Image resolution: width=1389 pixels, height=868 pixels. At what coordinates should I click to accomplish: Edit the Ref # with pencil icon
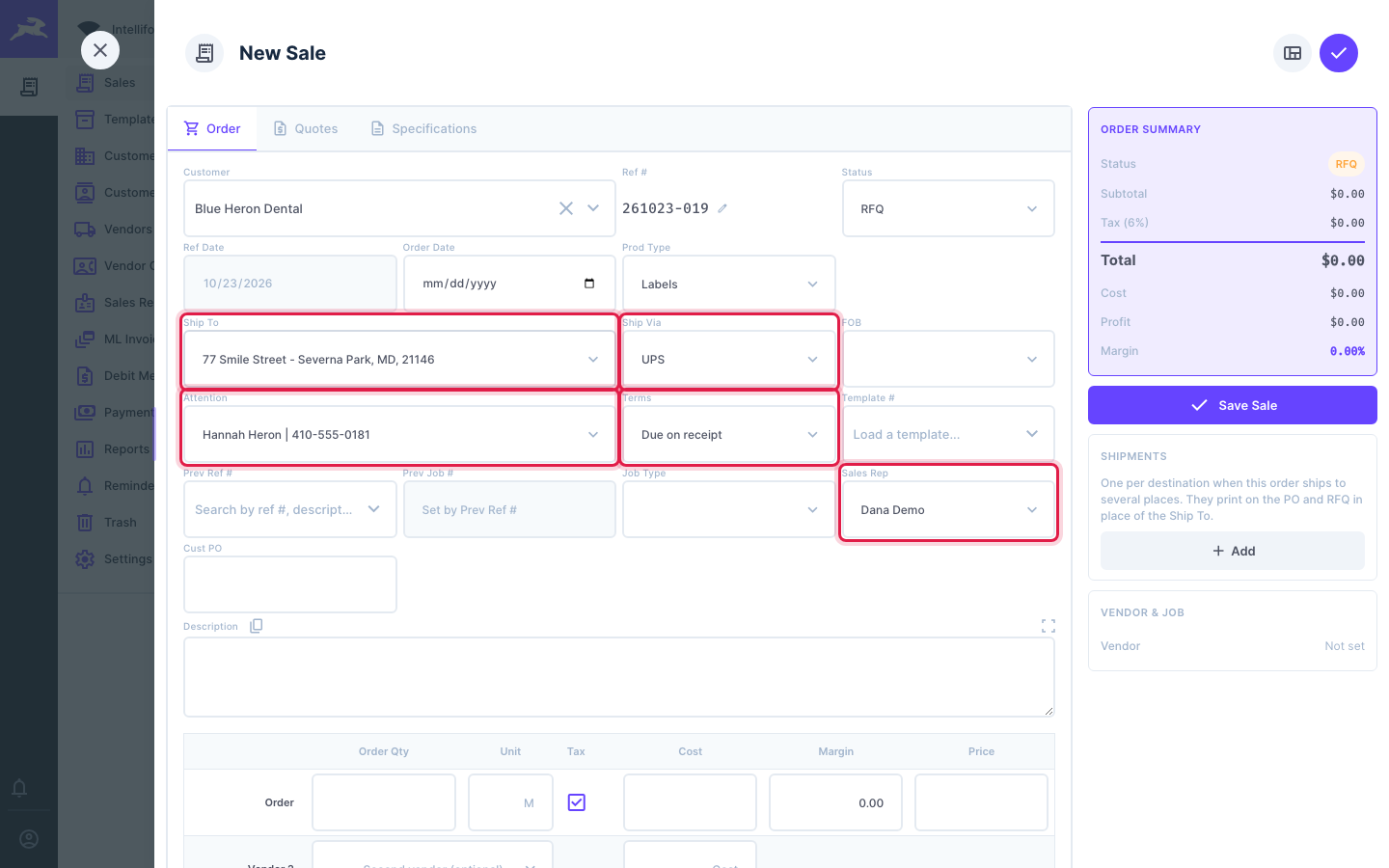(x=722, y=208)
